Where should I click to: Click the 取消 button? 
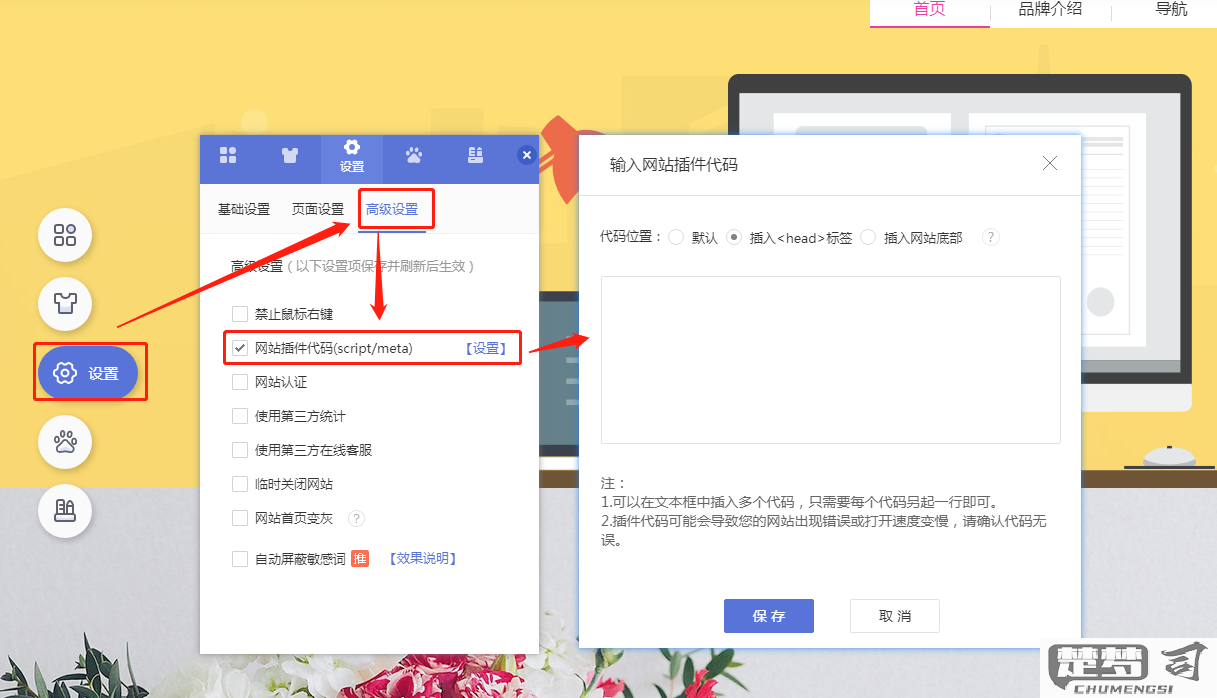(895, 616)
